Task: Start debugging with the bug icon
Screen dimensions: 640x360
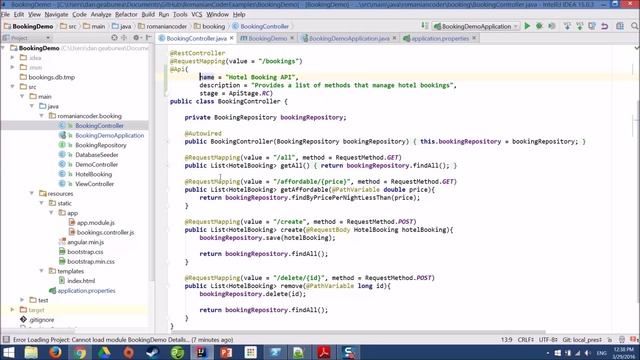Action: coord(539,26)
